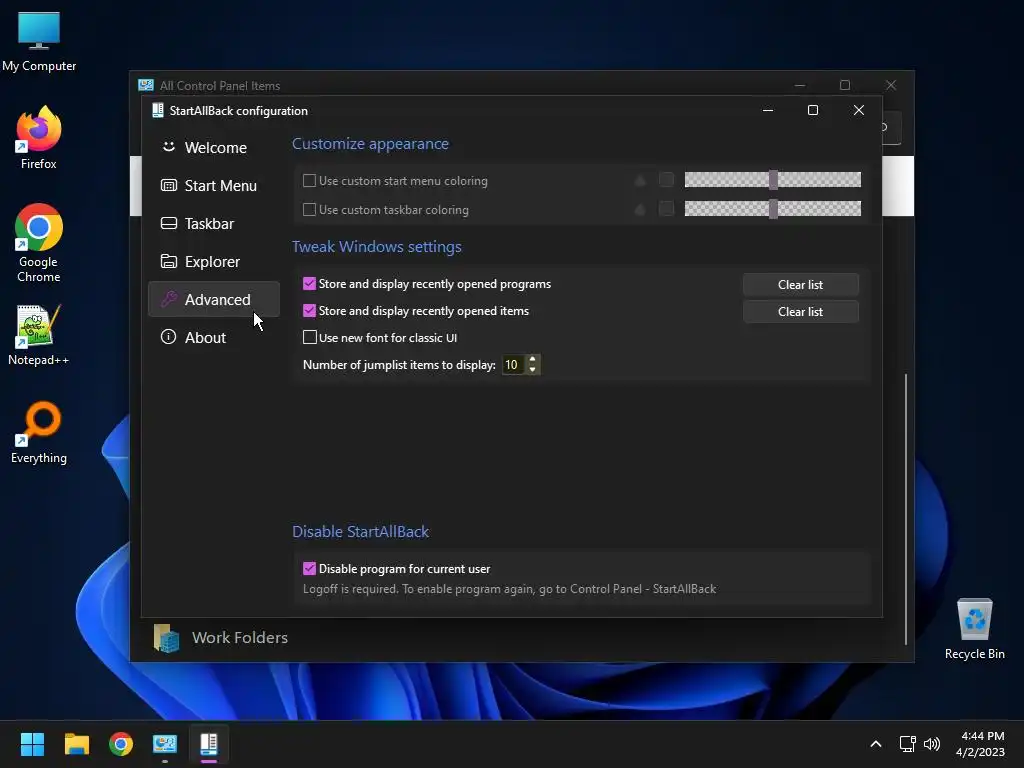This screenshot has height=768, width=1024.
Task: Open the clock and date flyout
Action: click(982, 744)
